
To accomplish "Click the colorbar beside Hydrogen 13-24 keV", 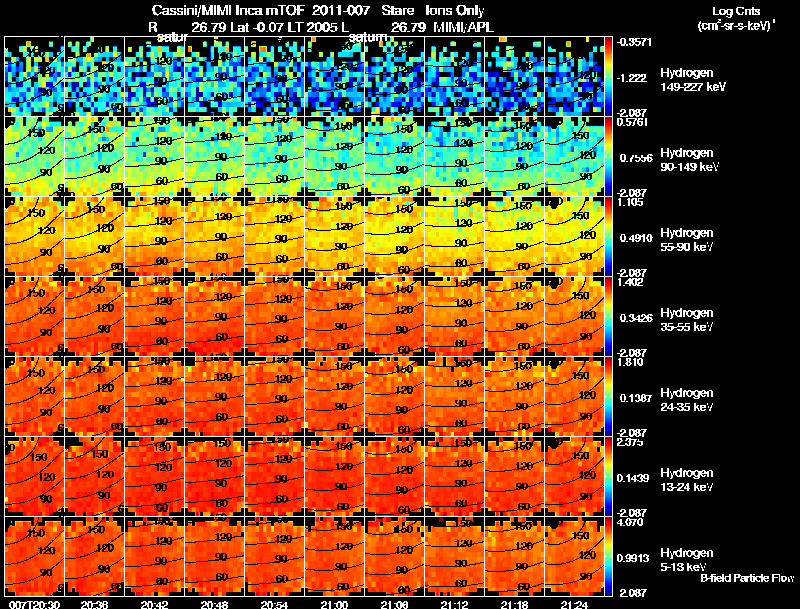I will pyautogui.click(x=608, y=477).
